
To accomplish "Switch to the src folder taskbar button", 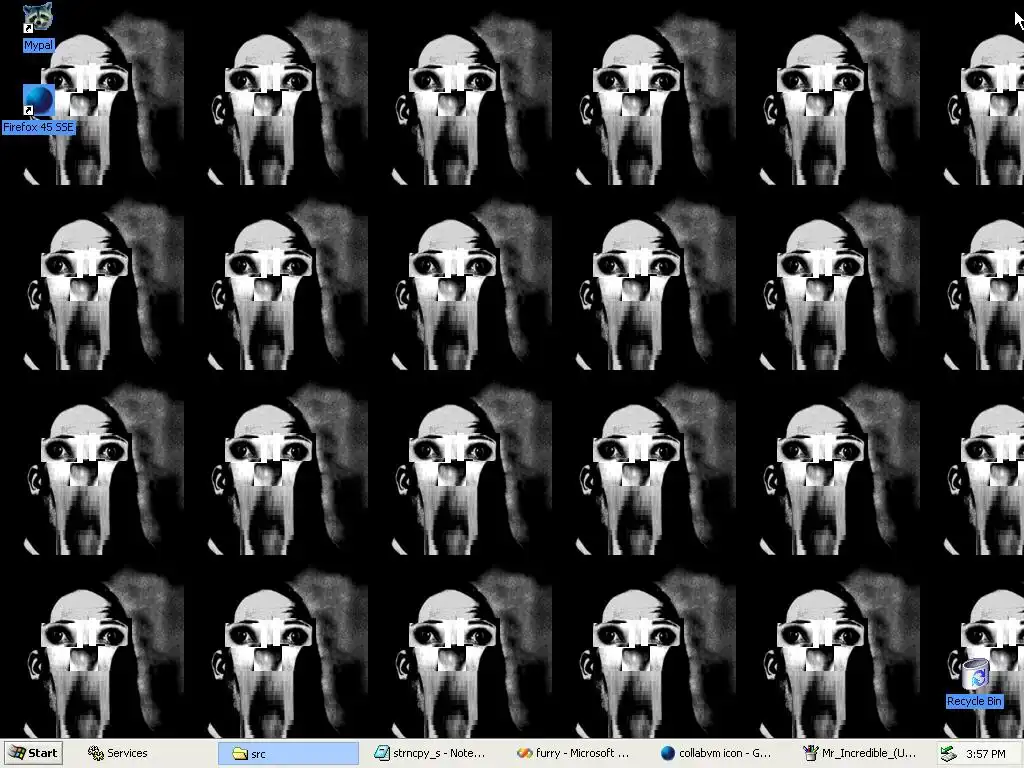I will (x=289, y=754).
